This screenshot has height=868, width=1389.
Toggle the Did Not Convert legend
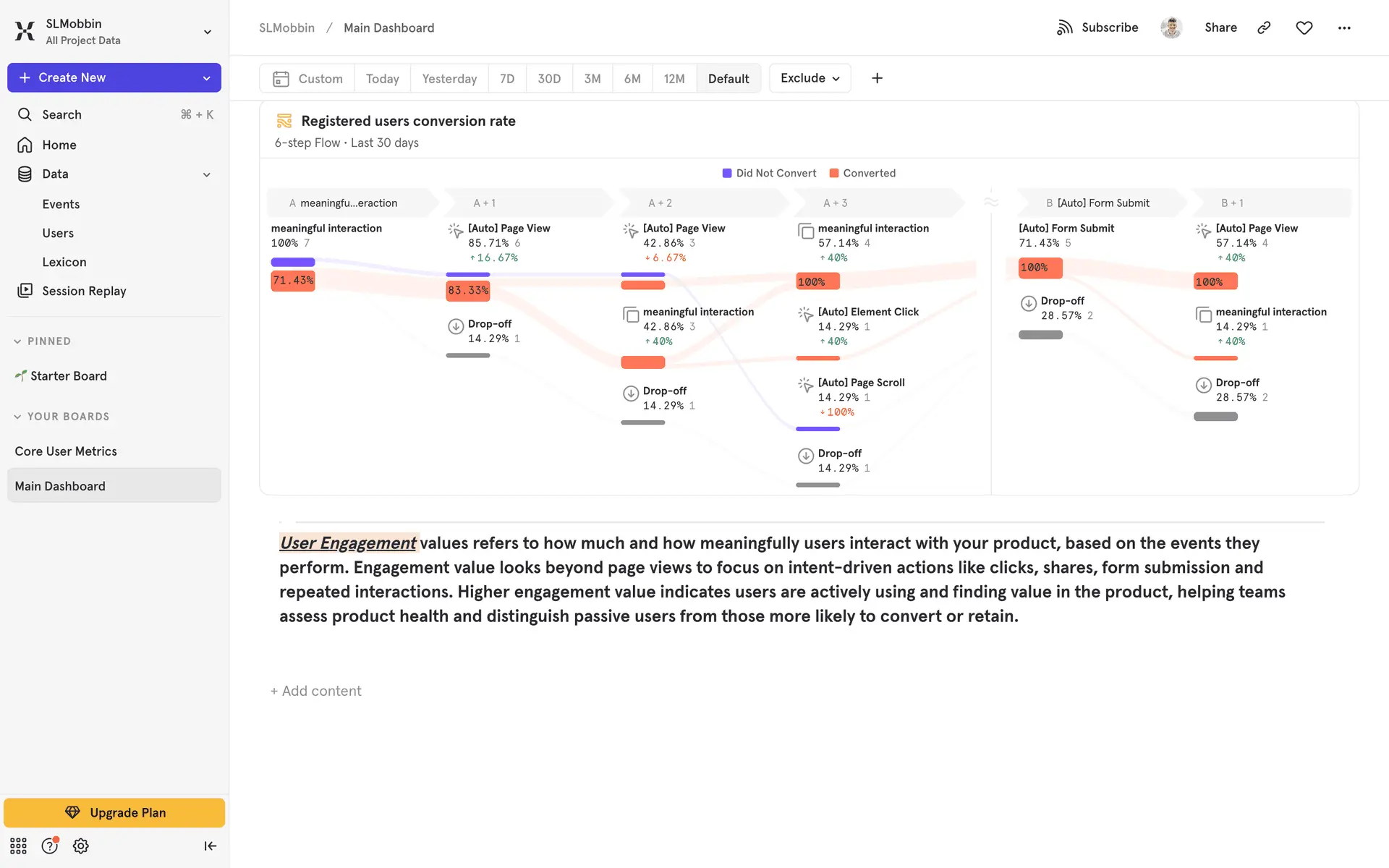[x=769, y=173]
